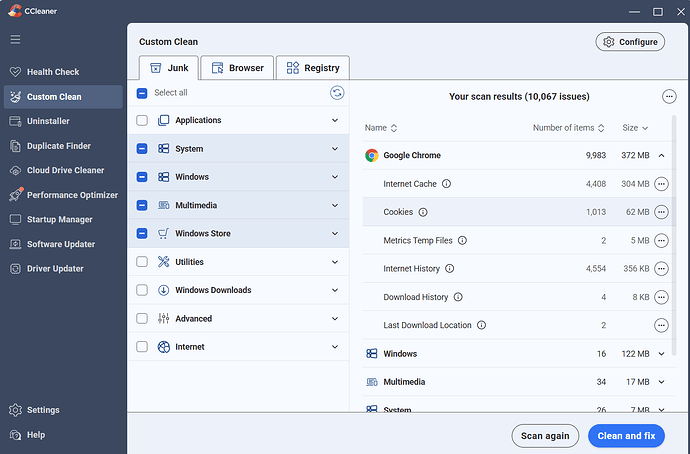The width and height of the screenshot is (690, 454).
Task: Expand the Windows results row
Action: click(x=661, y=354)
